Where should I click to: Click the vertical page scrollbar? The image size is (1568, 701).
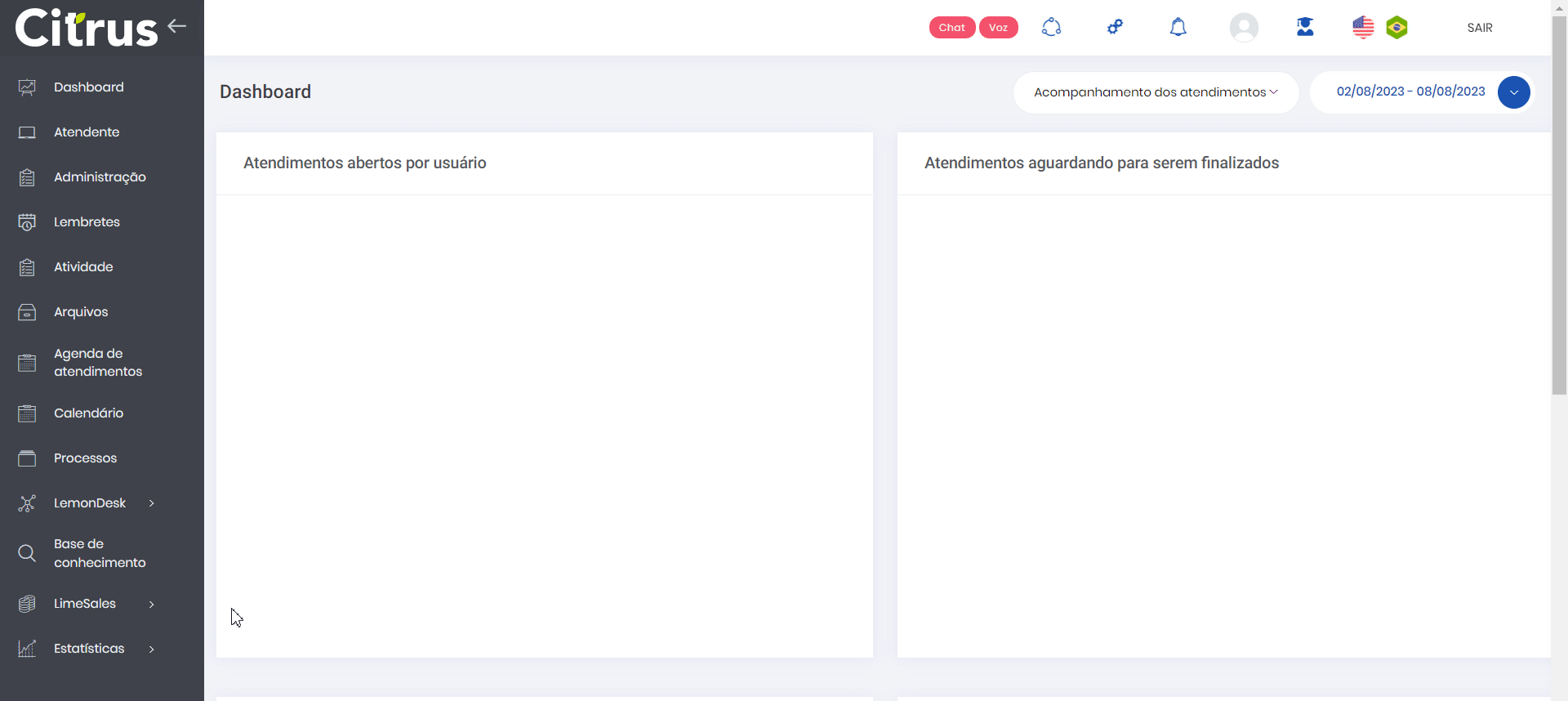(x=1559, y=204)
